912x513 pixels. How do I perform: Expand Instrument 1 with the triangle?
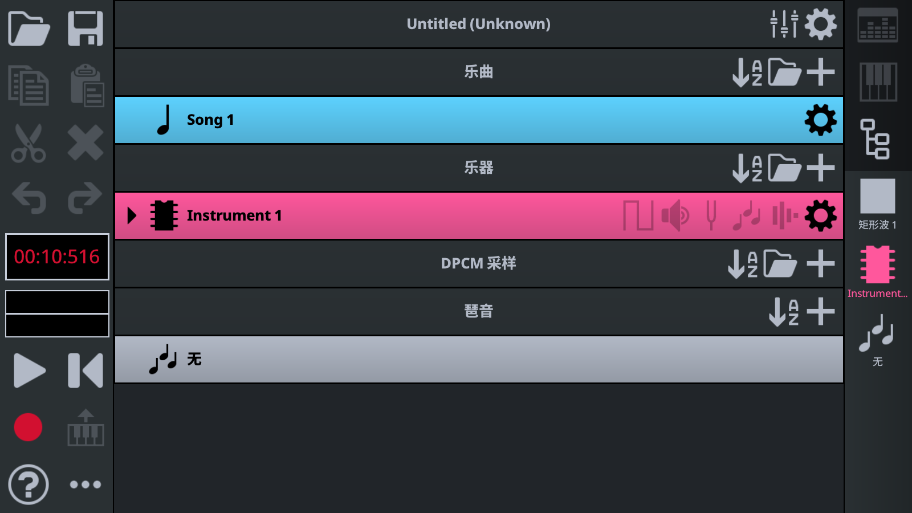[132, 216]
